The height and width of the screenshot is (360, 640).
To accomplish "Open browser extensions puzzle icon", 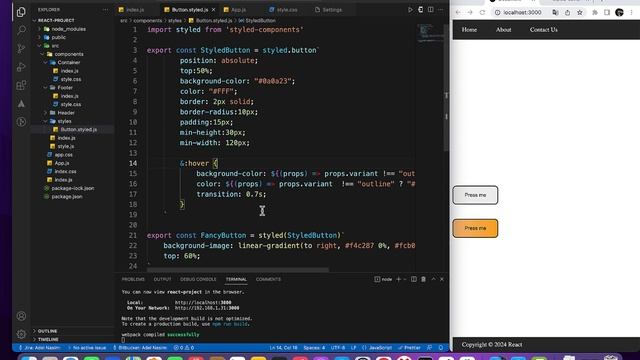I will [x=595, y=13].
